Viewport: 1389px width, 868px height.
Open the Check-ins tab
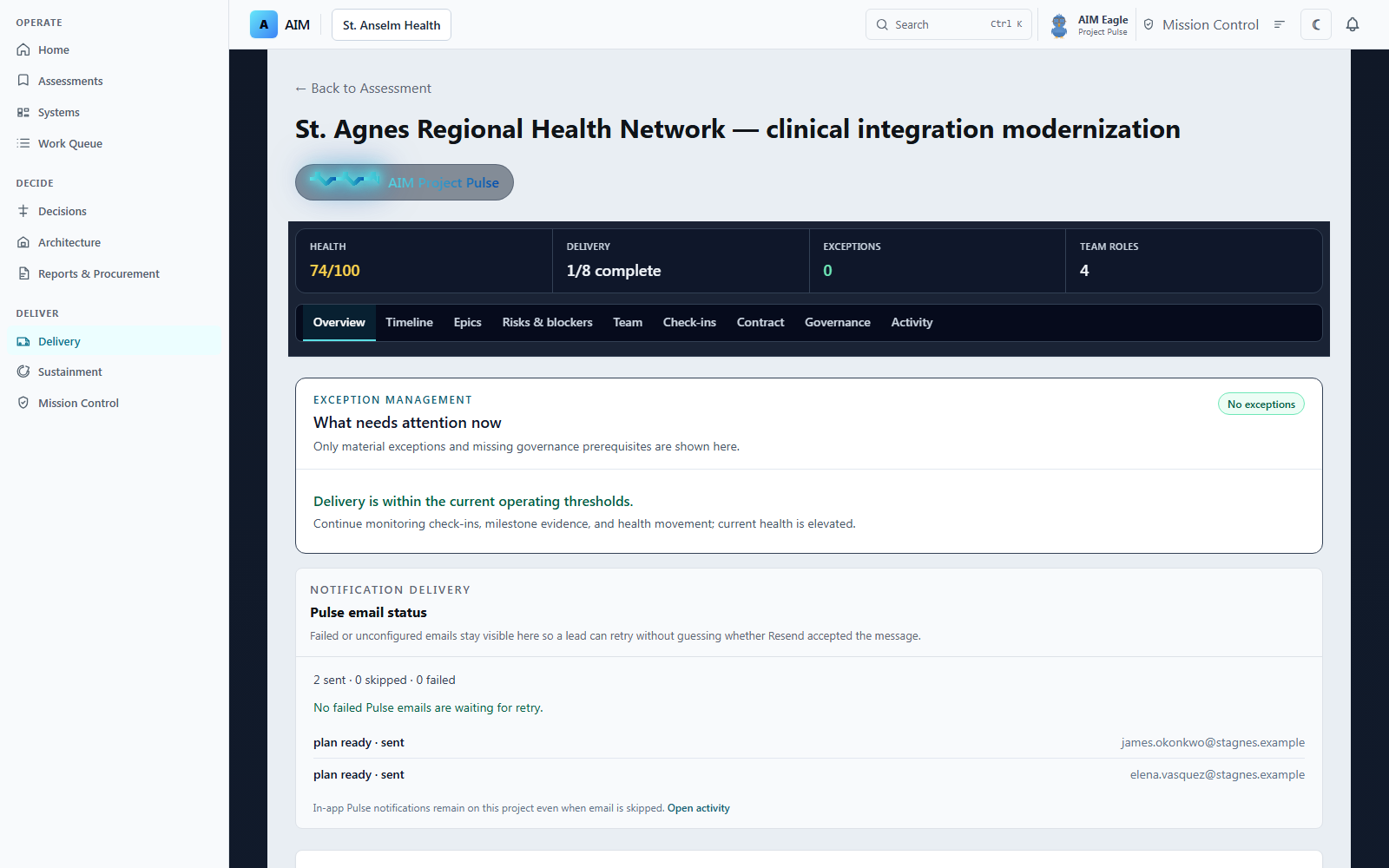[689, 322]
